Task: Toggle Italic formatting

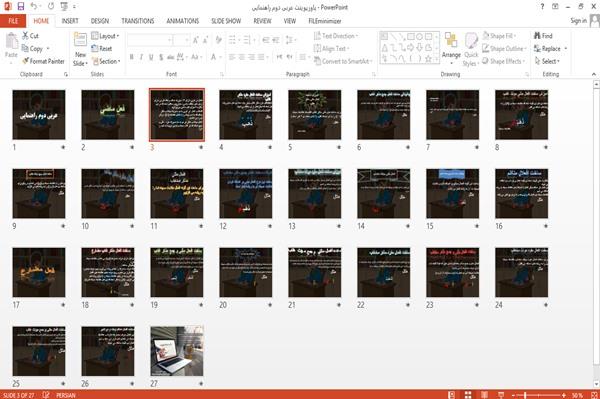Action: [x=141, y=57]
